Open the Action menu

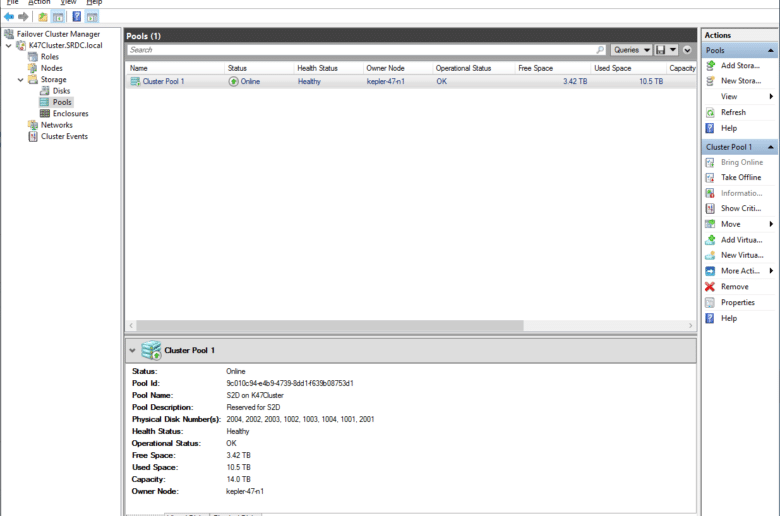(x=39, y=2)
